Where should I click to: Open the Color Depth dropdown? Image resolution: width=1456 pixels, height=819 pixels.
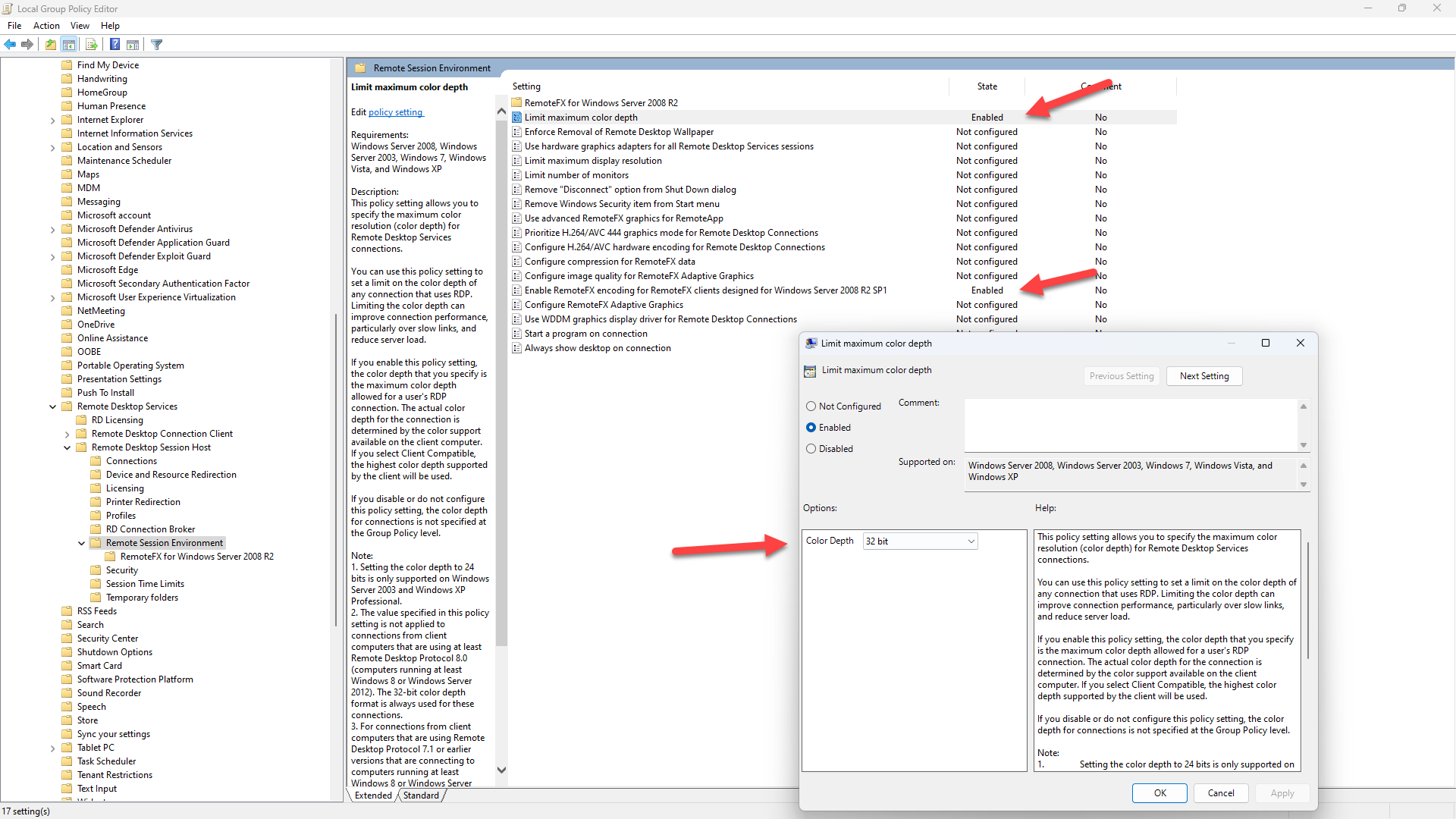pos(971,541)
